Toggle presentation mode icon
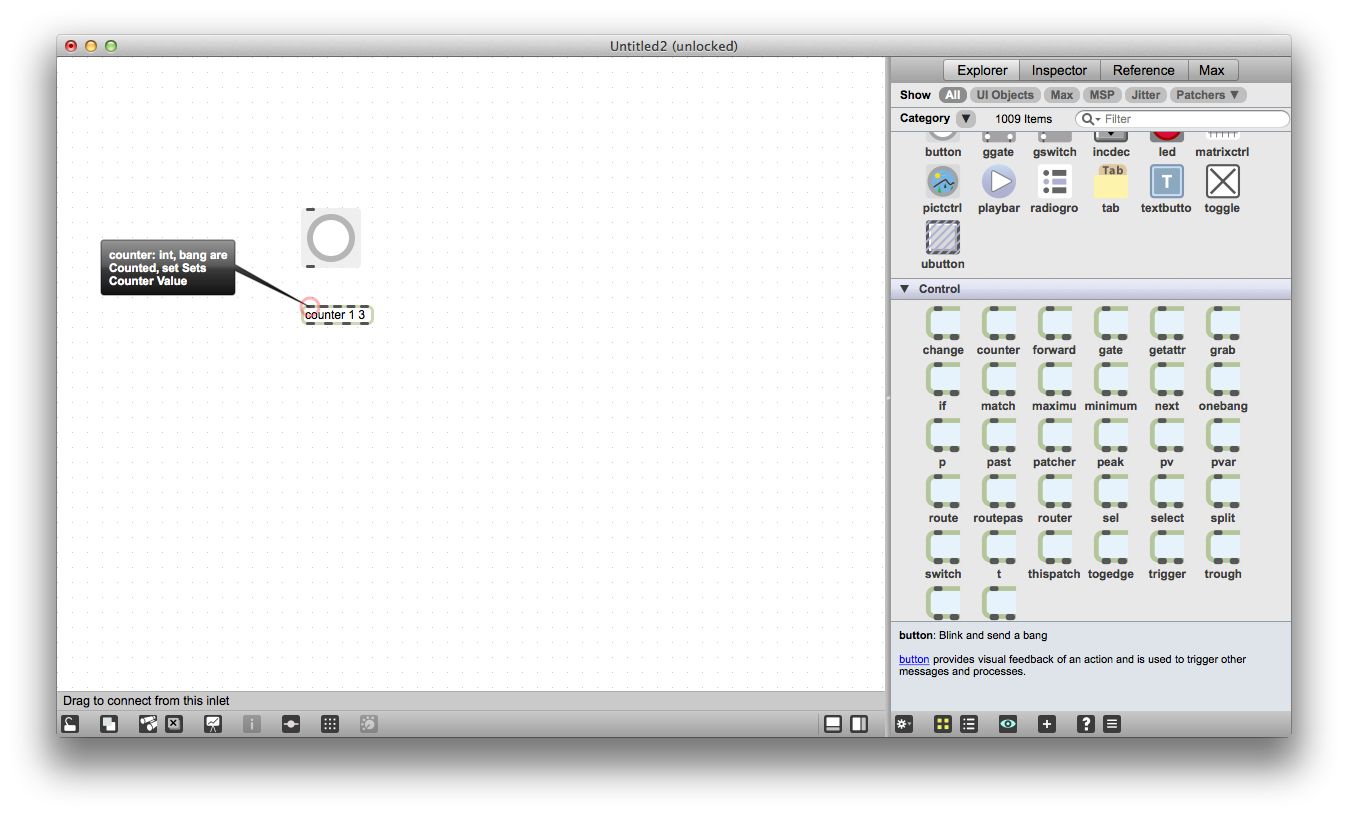1348x816 pixels. (x=213, y=724)
